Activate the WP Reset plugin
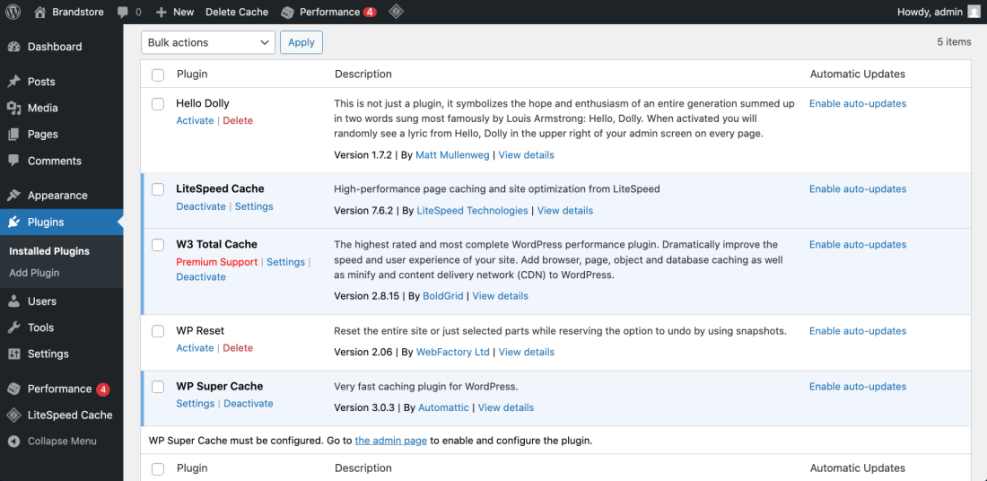987x481 pixels. point(195,348)
